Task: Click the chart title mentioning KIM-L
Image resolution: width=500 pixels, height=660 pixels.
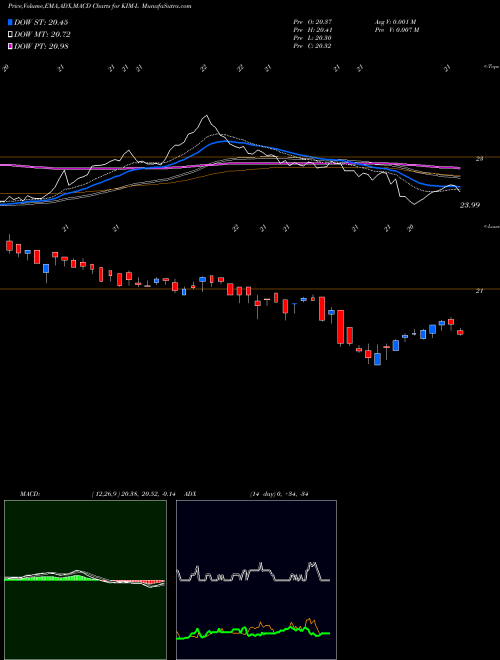Action: (x=100, y=6)
